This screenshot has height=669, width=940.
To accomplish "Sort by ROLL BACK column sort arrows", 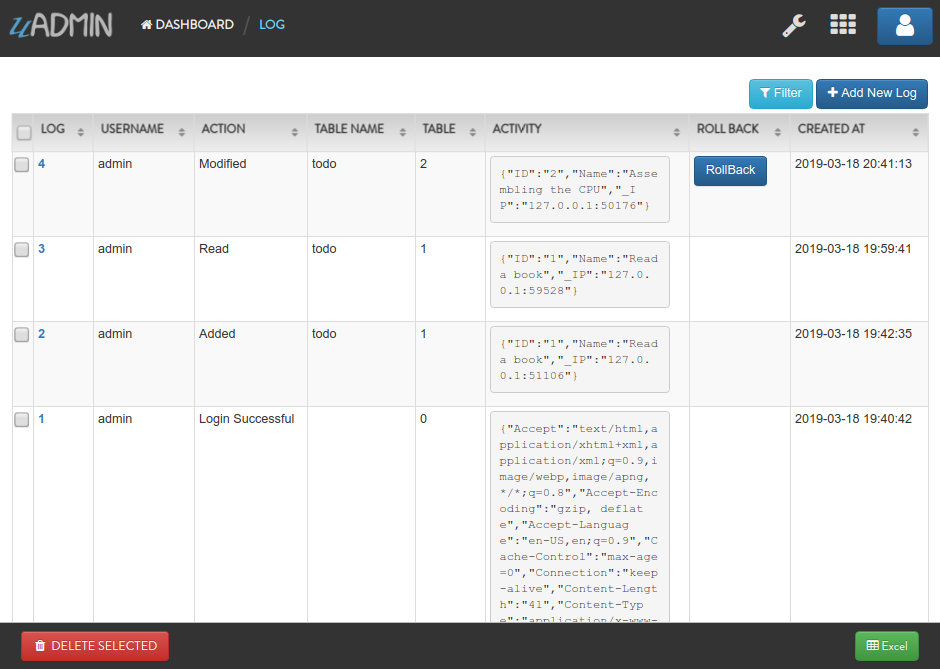I will coord(778,132).
